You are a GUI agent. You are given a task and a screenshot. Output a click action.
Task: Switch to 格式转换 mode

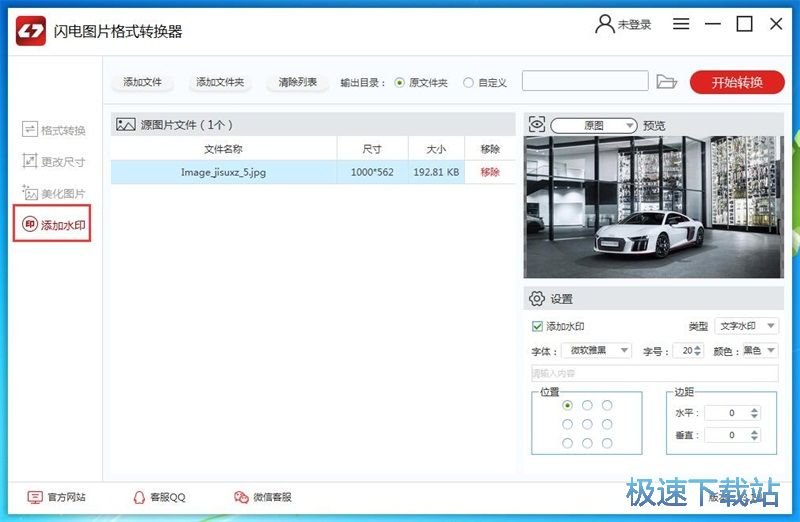pos(54,130)
